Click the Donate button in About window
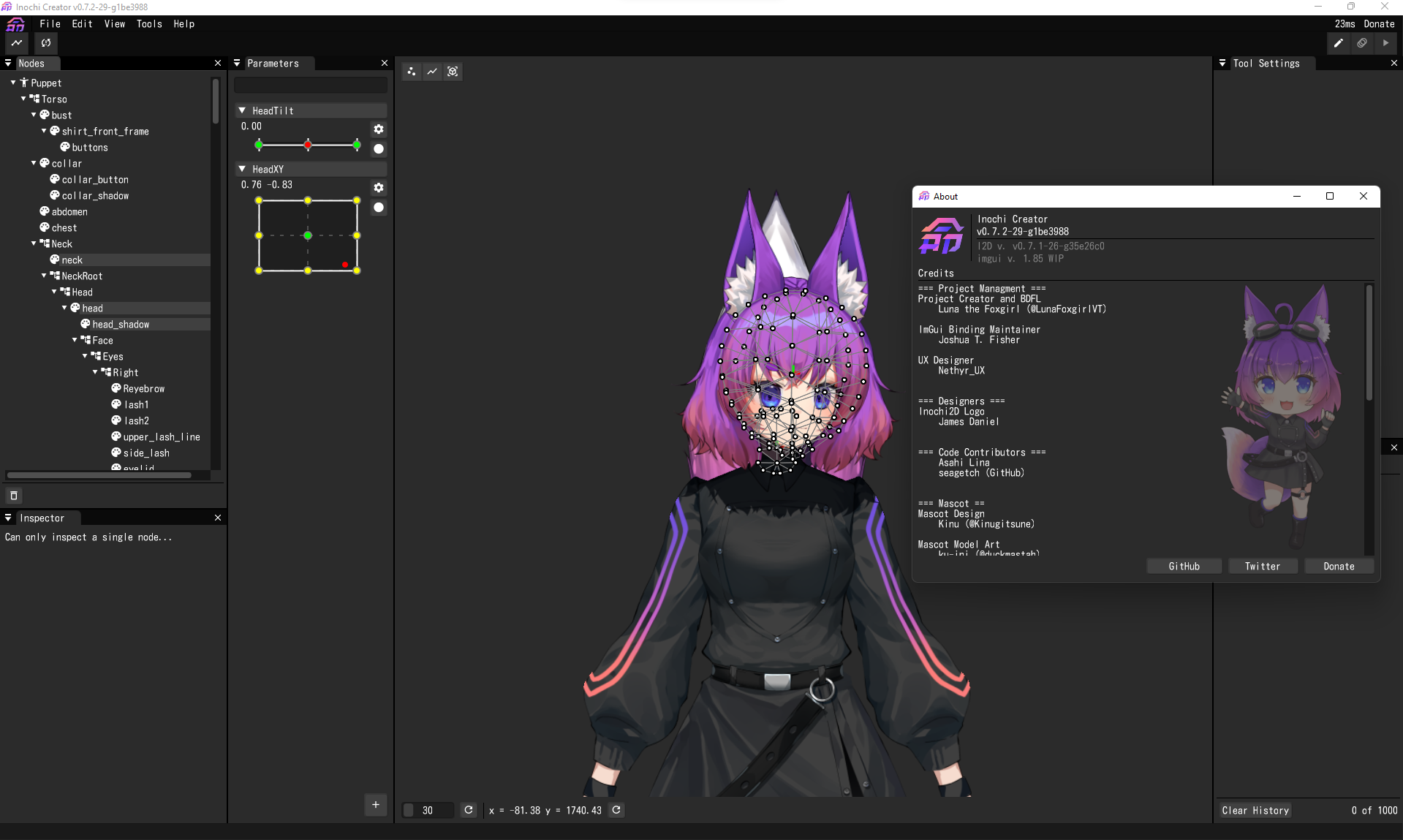 point(1339,567)
